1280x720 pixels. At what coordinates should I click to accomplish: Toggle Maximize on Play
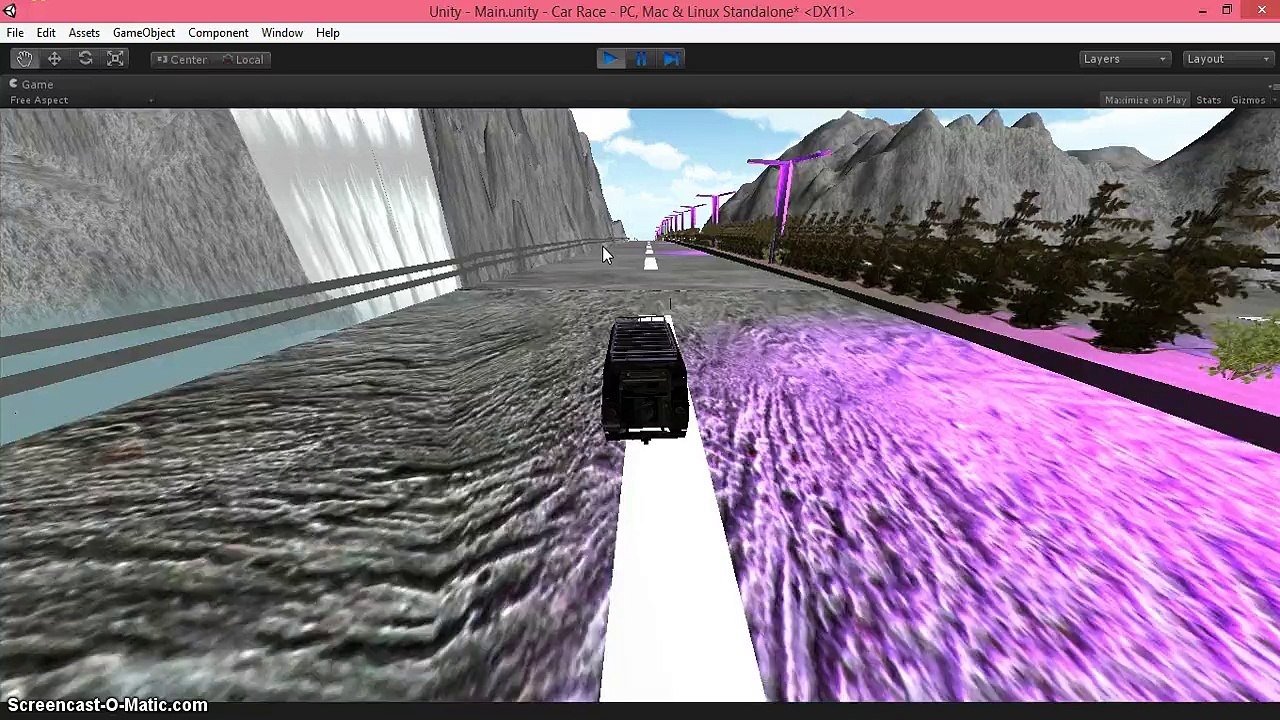click(1145, 100)
